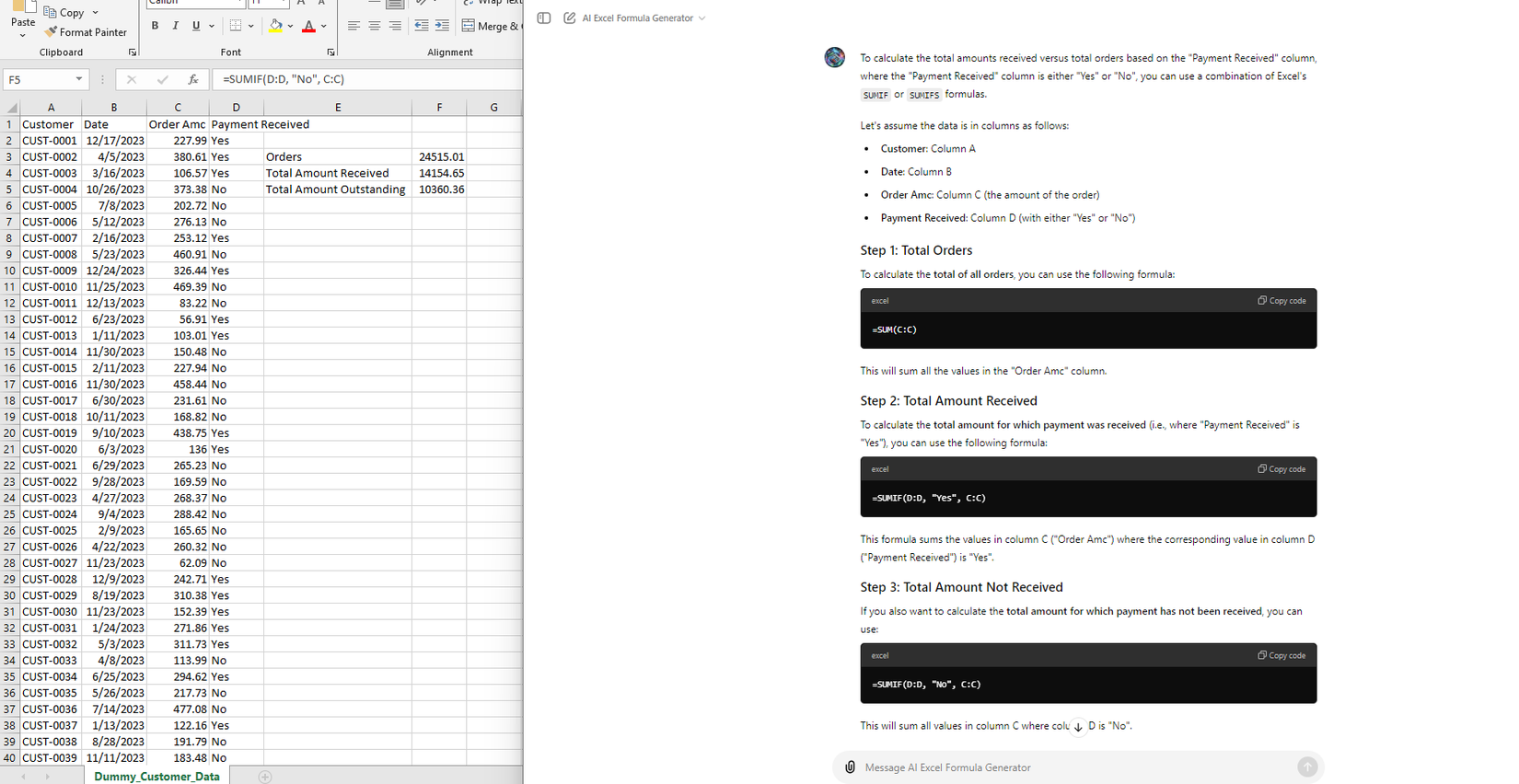Screen dimensions: 1519x784
Task: Select column F header
Action: pos(439,108)
